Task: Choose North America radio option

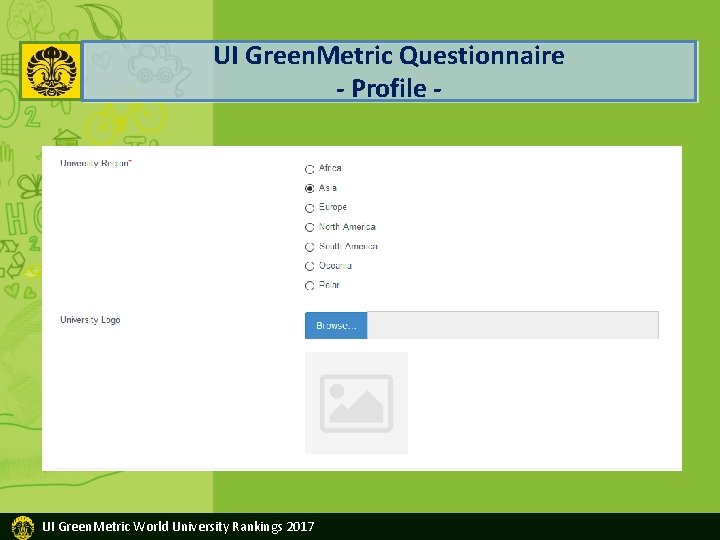Action: tap(309, 227)
